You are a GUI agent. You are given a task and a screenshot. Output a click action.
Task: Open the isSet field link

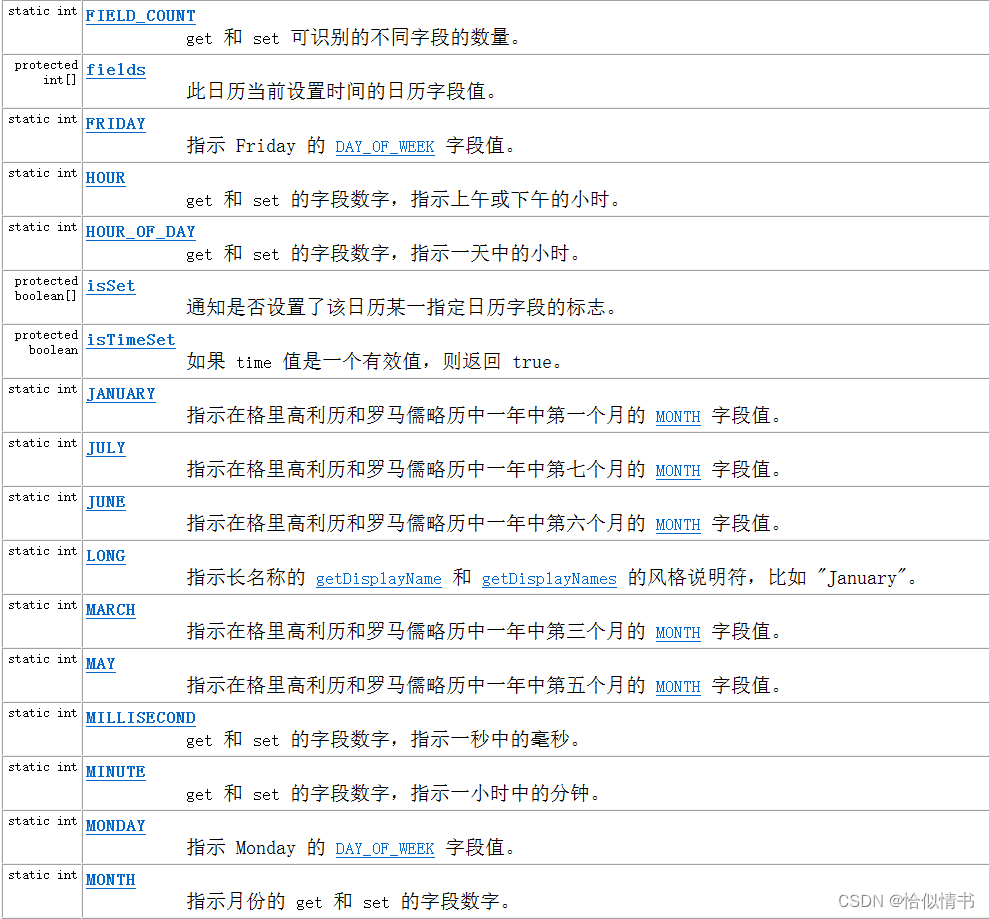click(x=110, y=285)
